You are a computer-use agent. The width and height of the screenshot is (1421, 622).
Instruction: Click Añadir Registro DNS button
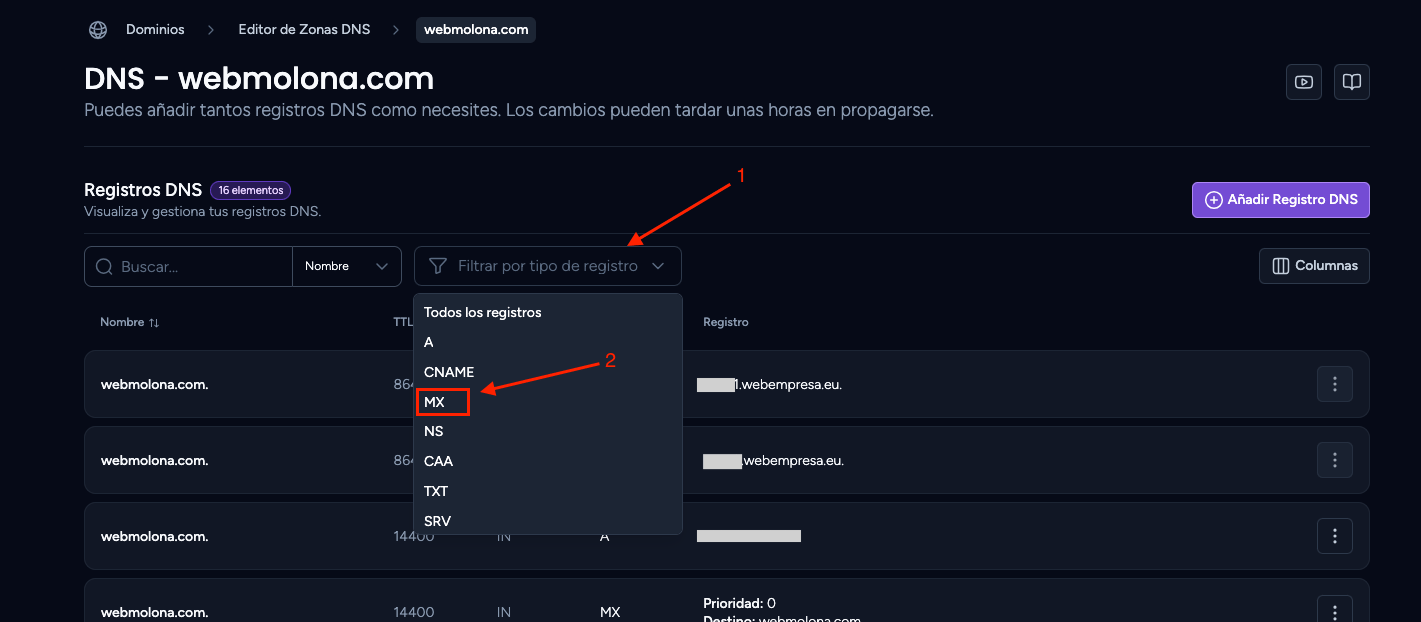click(1281, 200)
